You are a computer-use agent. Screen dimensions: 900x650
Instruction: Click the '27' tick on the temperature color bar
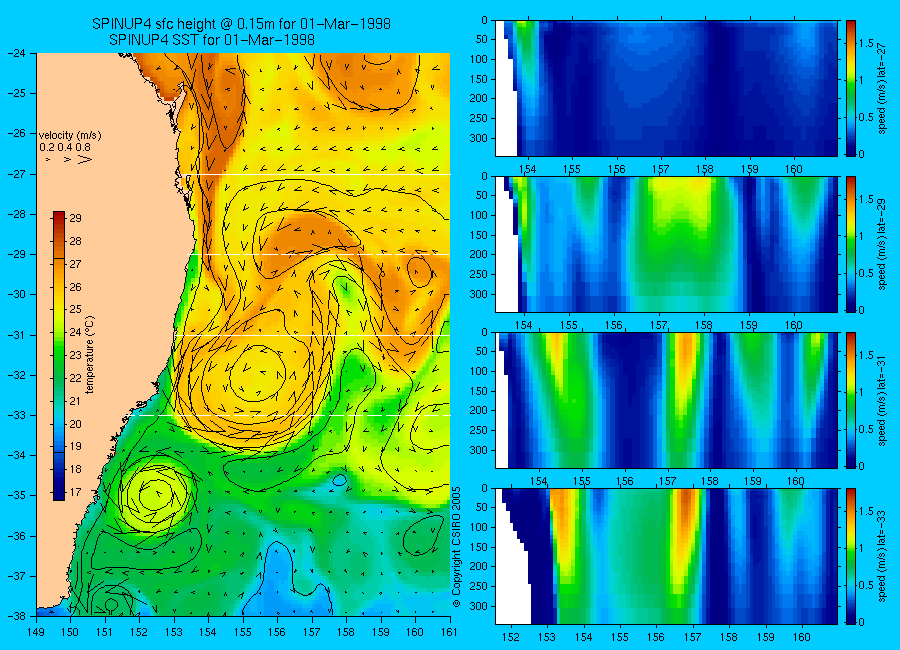click(x=75, y=264)
